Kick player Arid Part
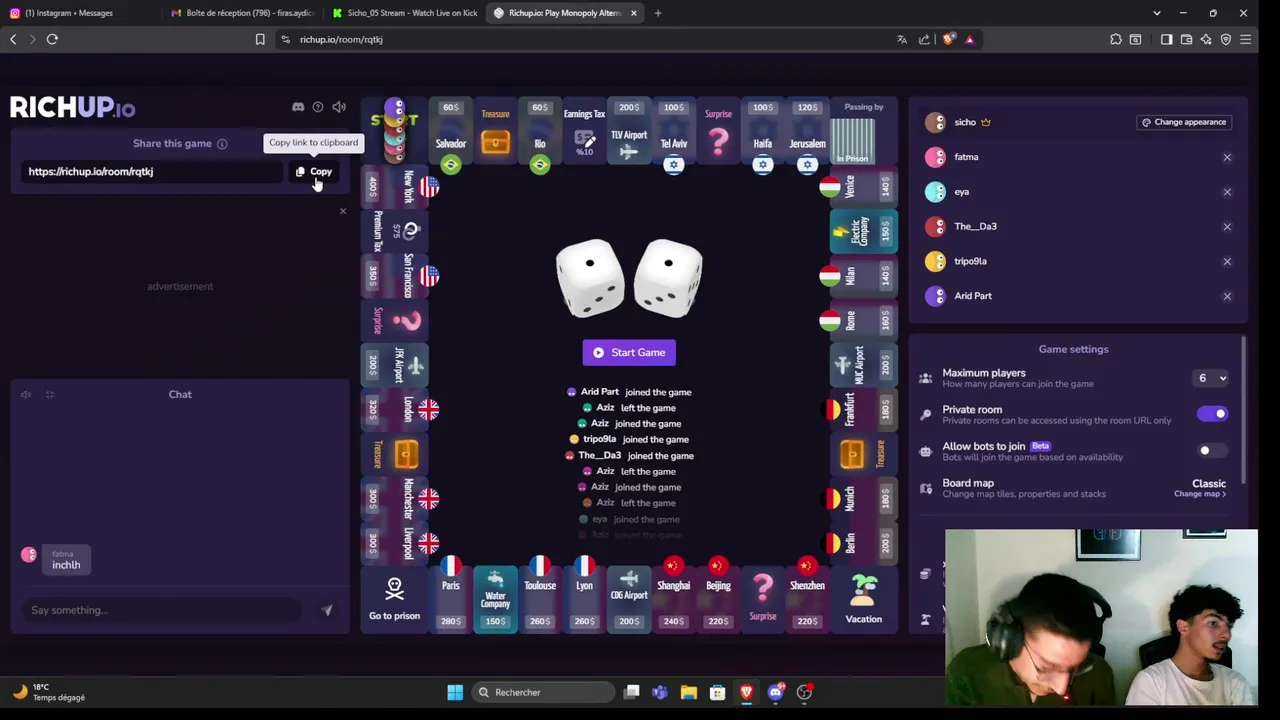This screenshot has width=1280, height=720. point(1227,296)
